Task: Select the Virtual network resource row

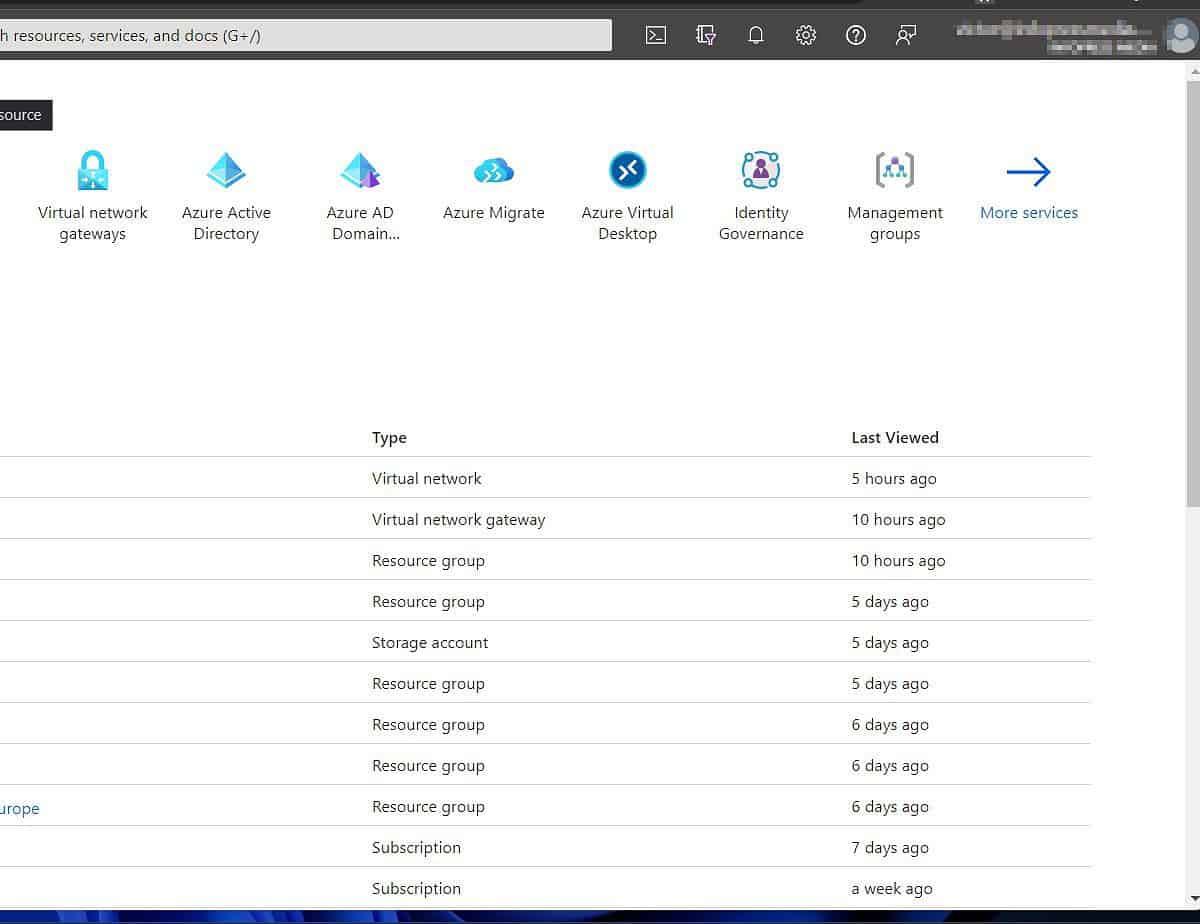Action: pyautogui.click(x=427, y=478)
